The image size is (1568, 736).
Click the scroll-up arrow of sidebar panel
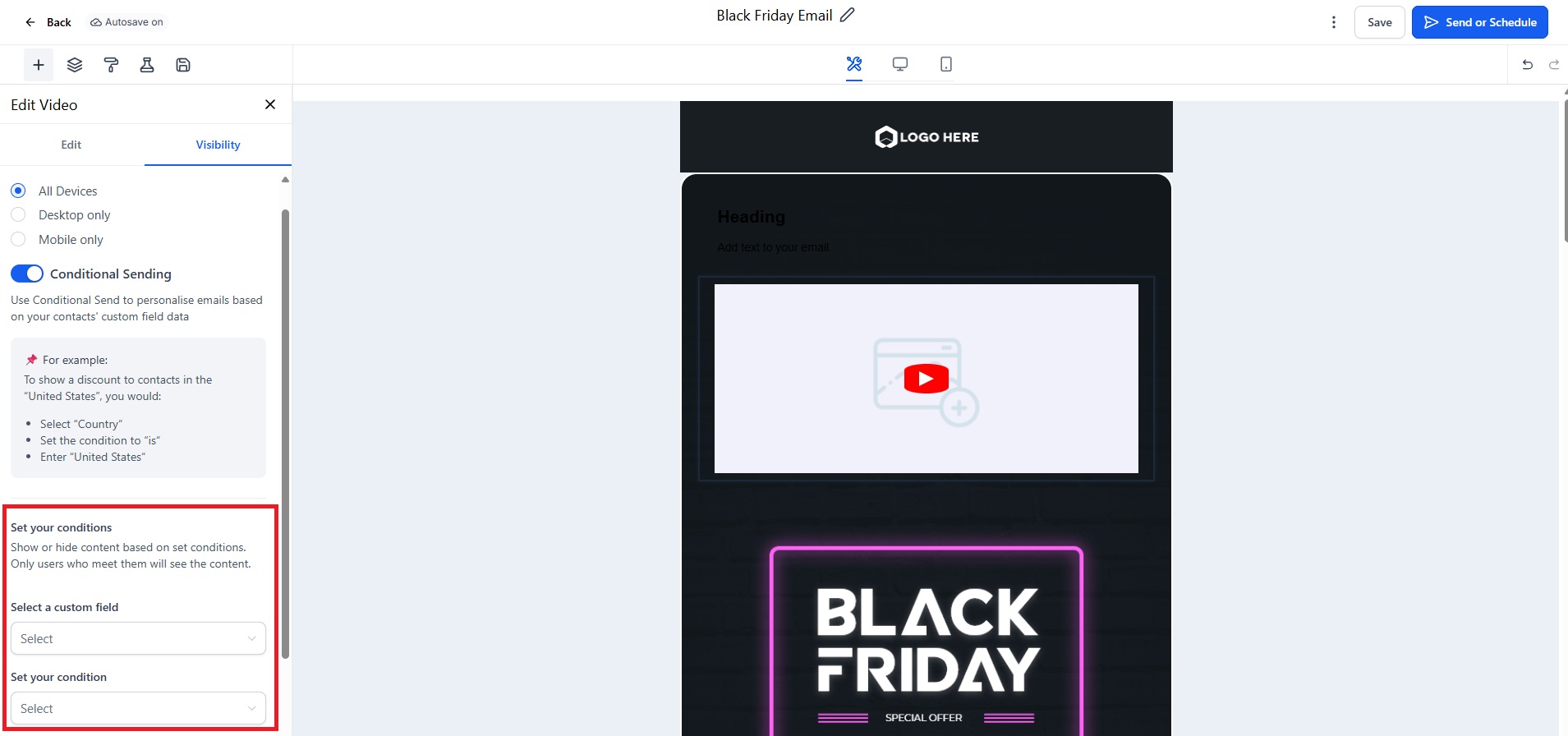click(x=286, y=179)
